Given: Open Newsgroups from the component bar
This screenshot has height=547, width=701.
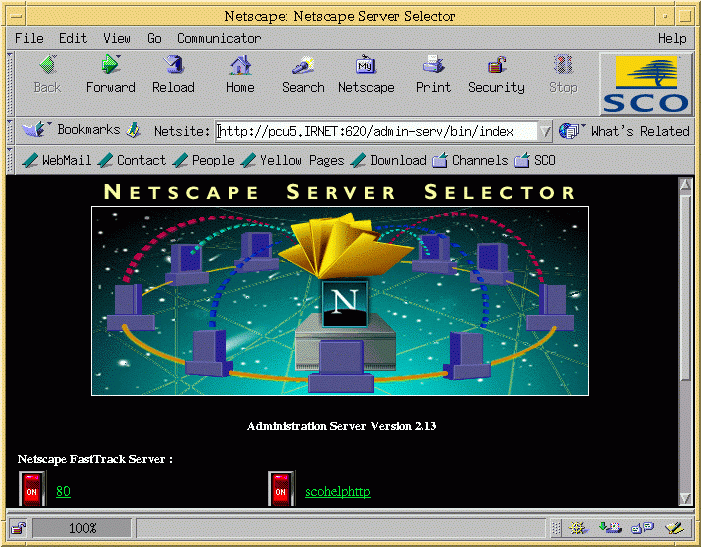Looking at the screenshot, I should 642,528.
